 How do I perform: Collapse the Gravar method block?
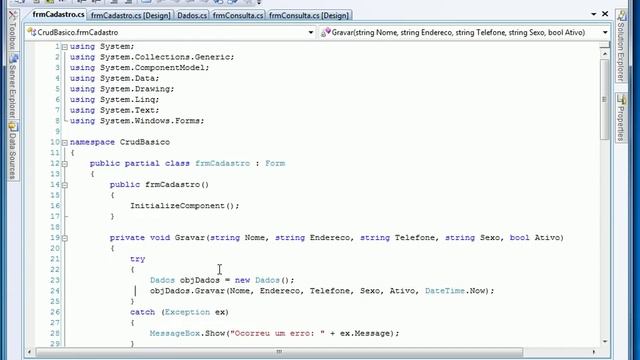(64, 238)
